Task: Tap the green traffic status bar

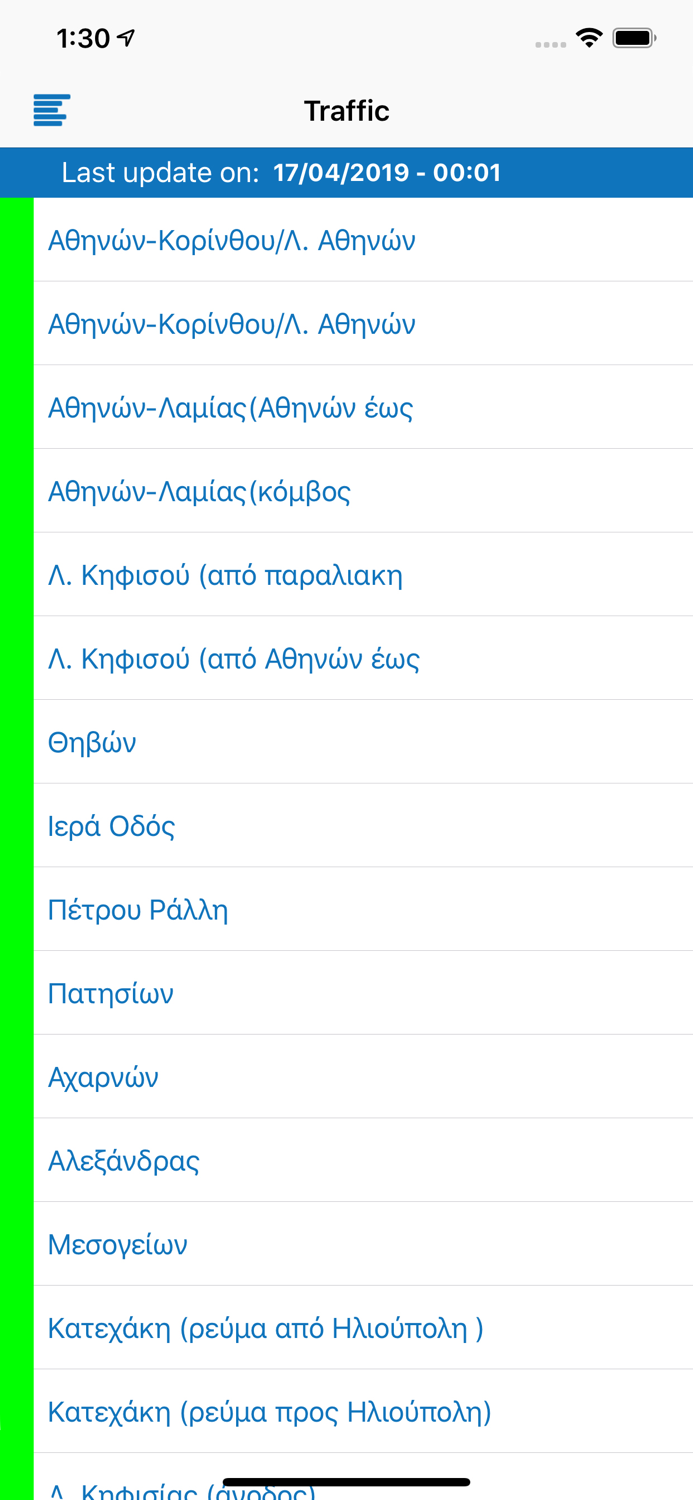Action: point(16,800)
